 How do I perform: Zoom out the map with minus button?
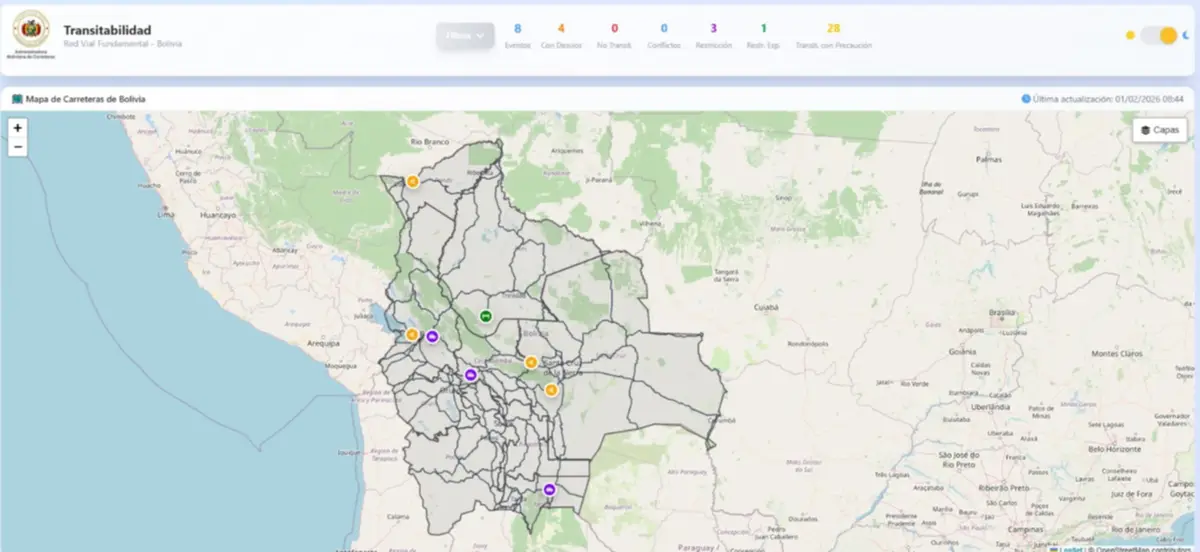click(18, 147)
